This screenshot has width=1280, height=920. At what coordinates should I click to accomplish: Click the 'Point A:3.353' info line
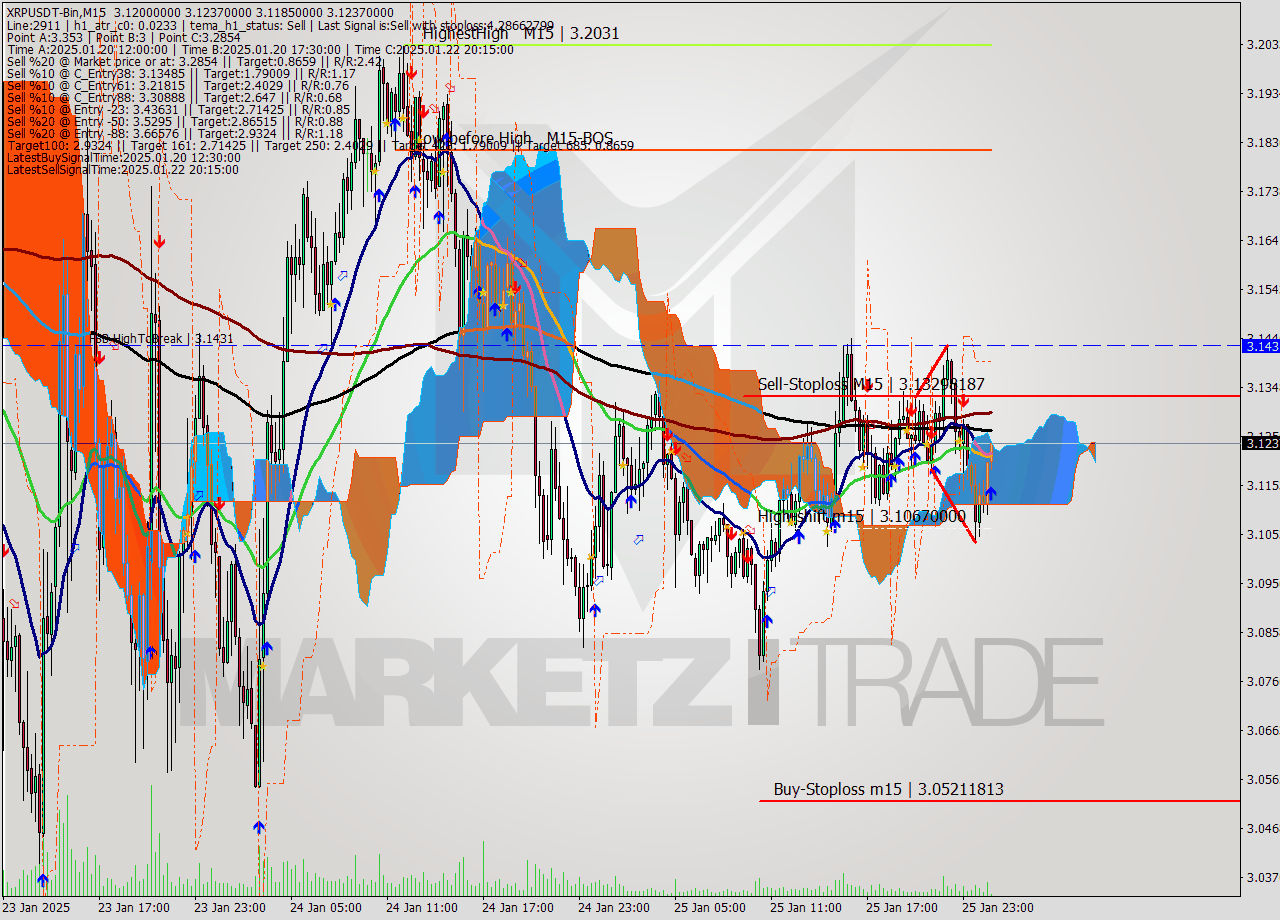pos(123,37)
